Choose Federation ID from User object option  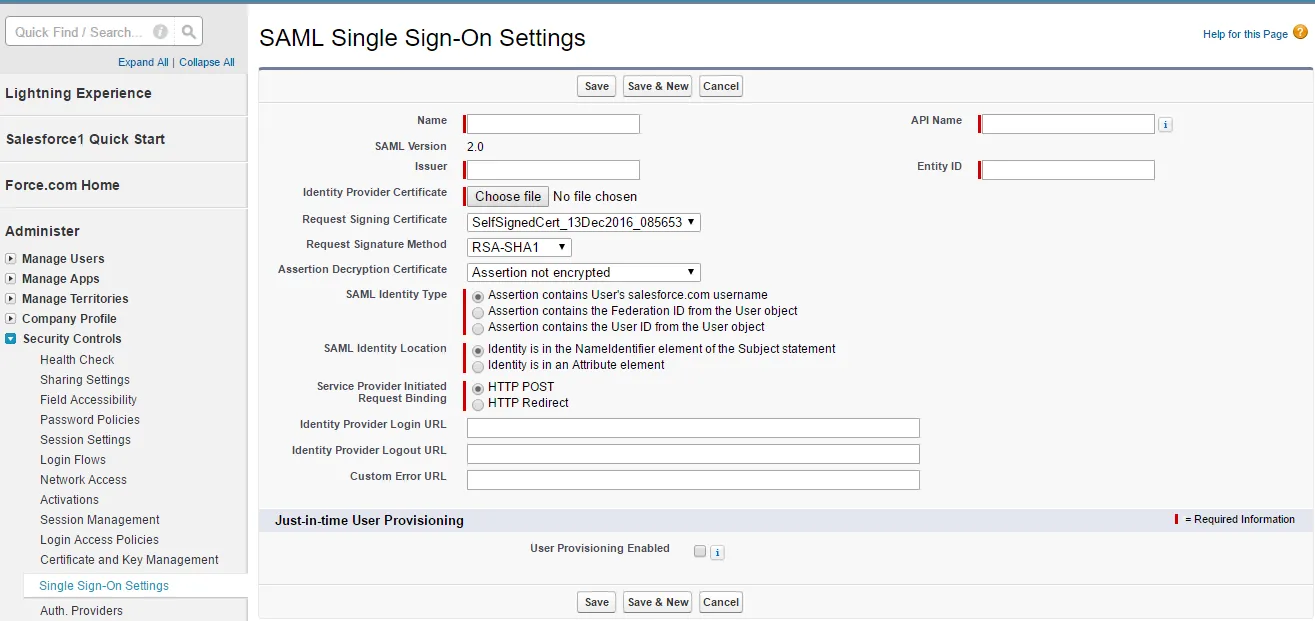[478, 312]
